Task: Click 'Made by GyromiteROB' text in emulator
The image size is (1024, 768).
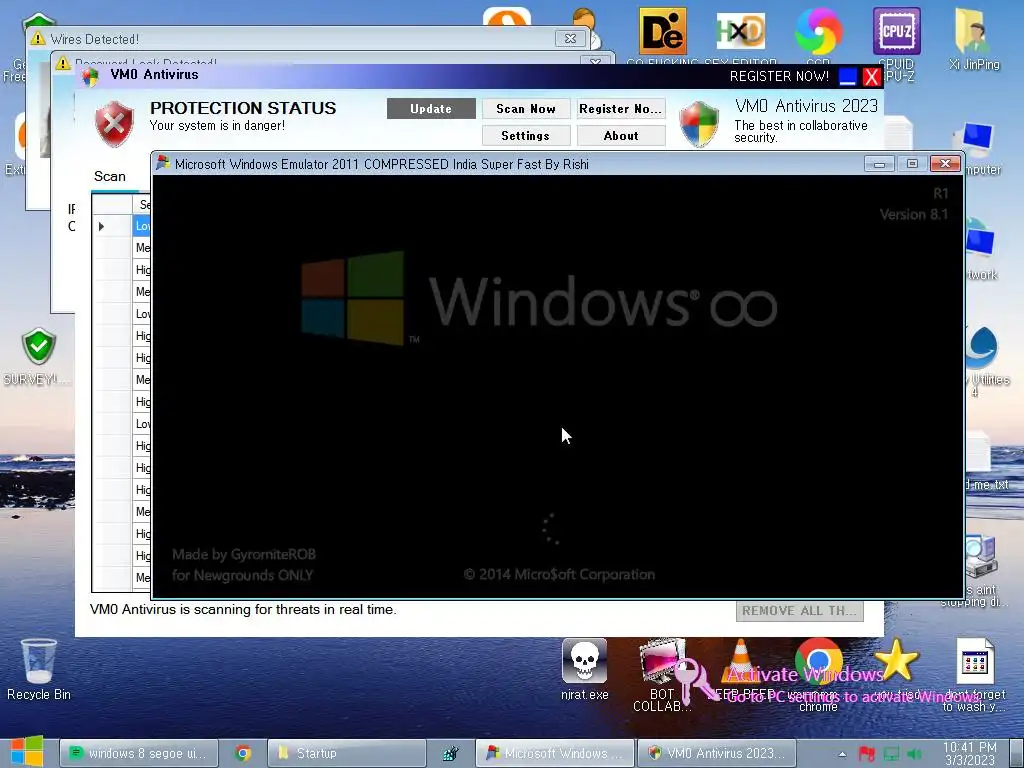Action: coord(244,554)
